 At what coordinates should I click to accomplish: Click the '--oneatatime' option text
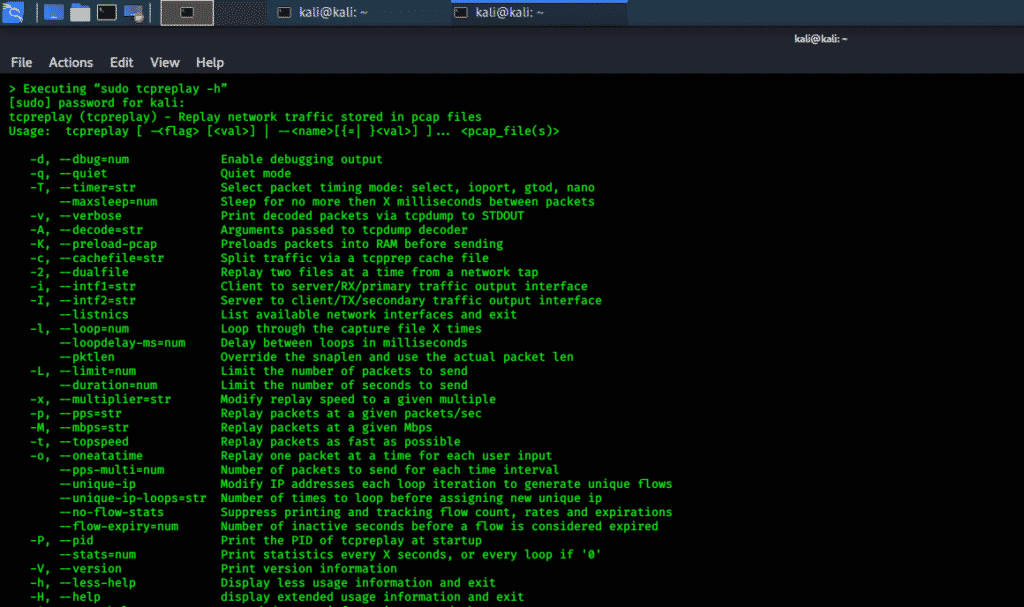(101, 455)
